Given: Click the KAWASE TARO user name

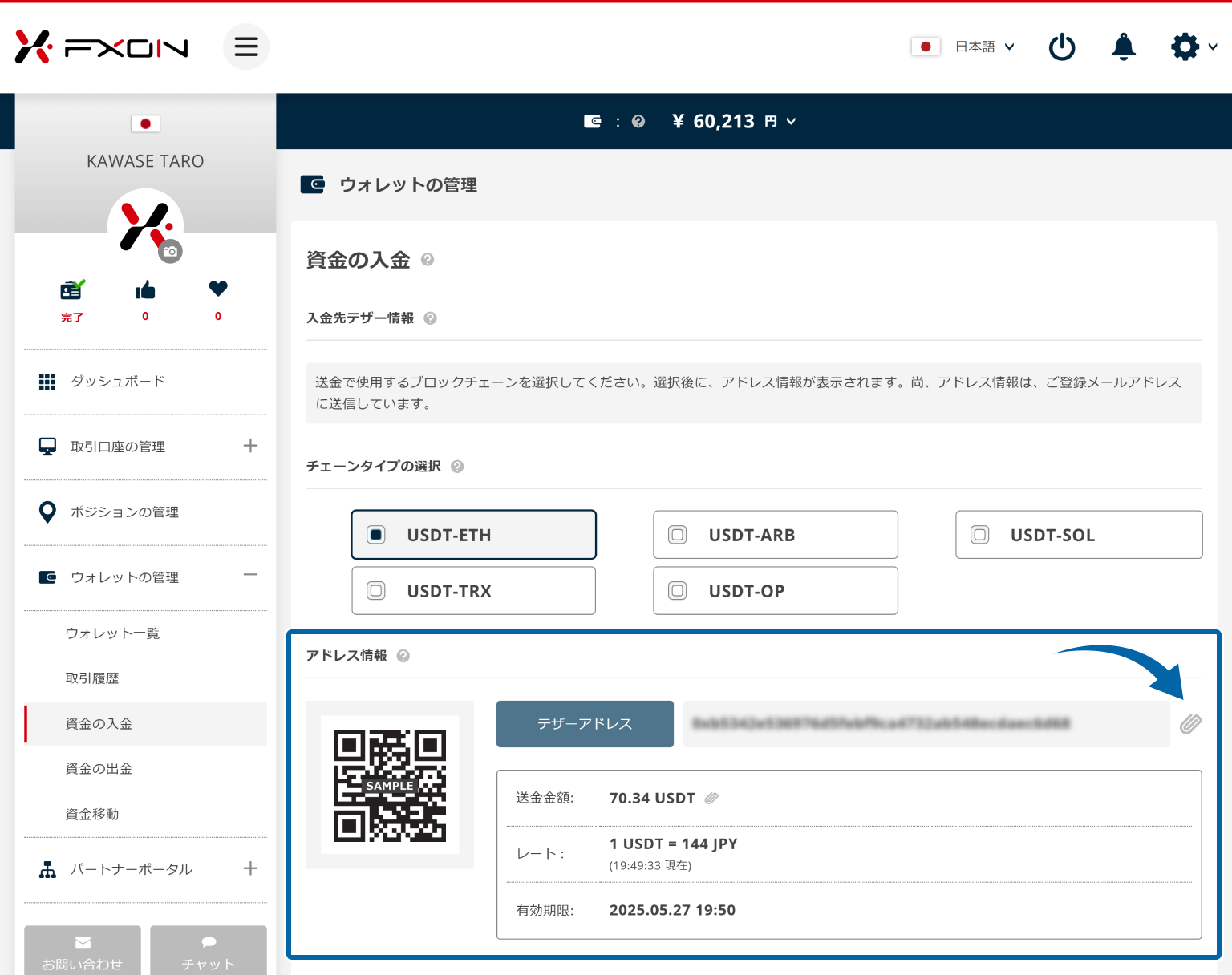Looking at the screenshot, I should coord(145,161).
